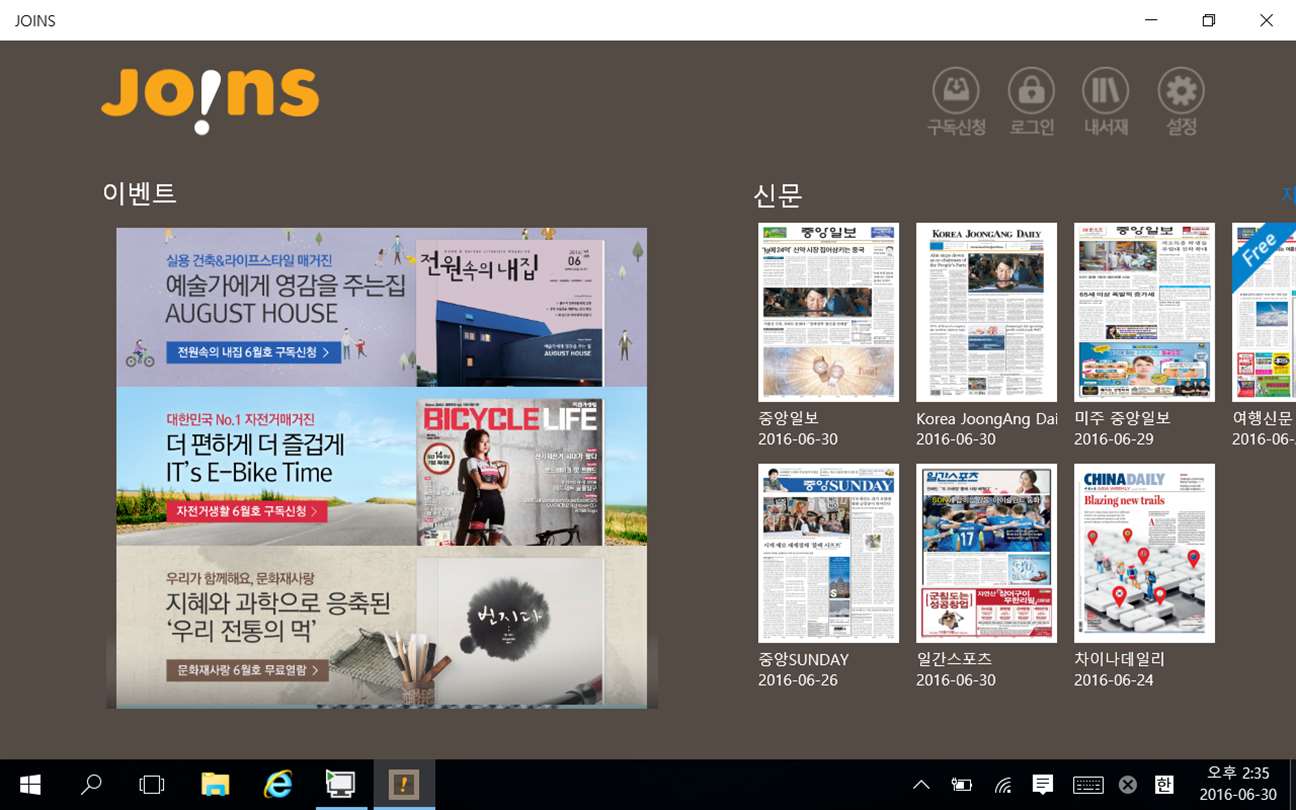Viewport: 1296px width, 810px height.
Task: Check the battery status tray icon
Action: [961, 785]
